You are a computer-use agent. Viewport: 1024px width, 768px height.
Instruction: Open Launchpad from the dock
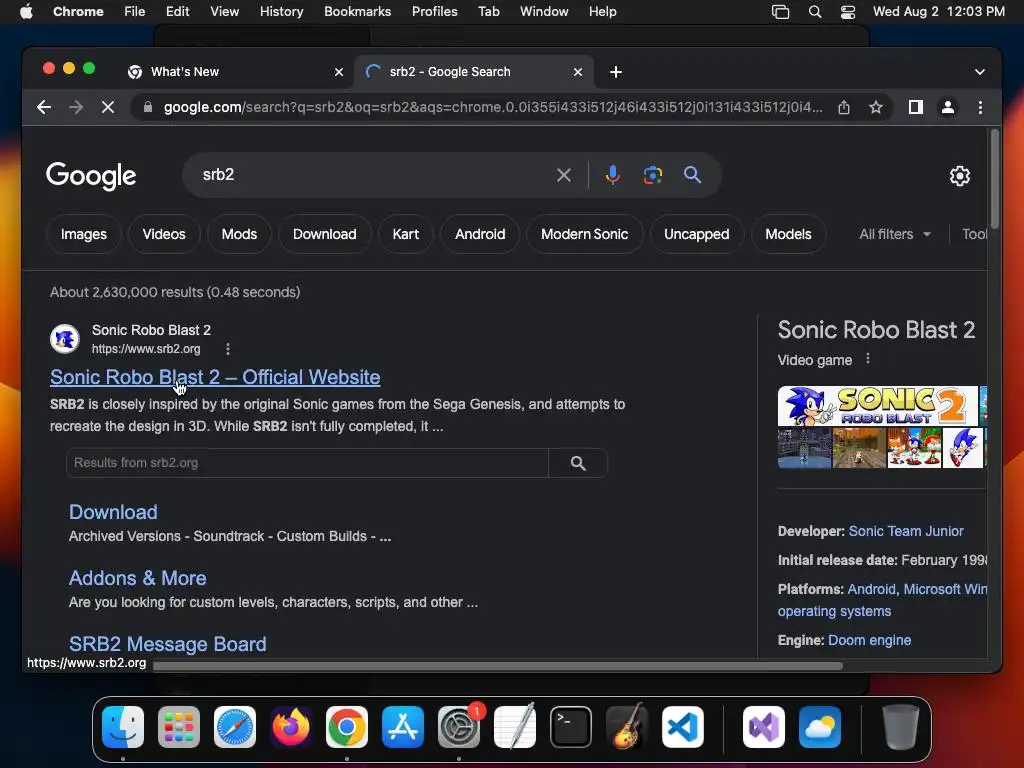[179, 727]
